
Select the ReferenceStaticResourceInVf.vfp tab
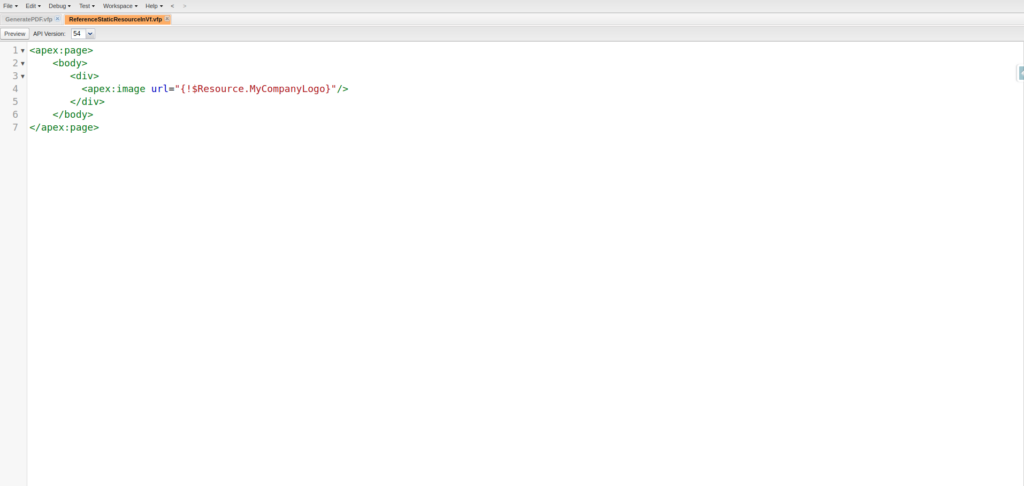(x=114, y=19)
